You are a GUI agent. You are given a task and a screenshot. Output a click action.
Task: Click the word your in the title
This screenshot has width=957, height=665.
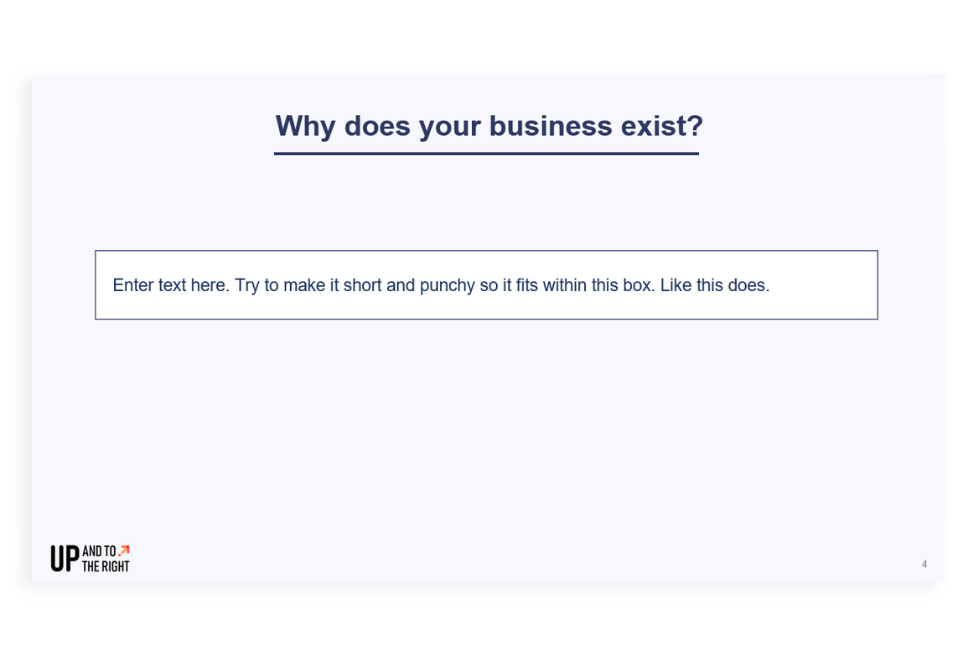pos(450,127)
